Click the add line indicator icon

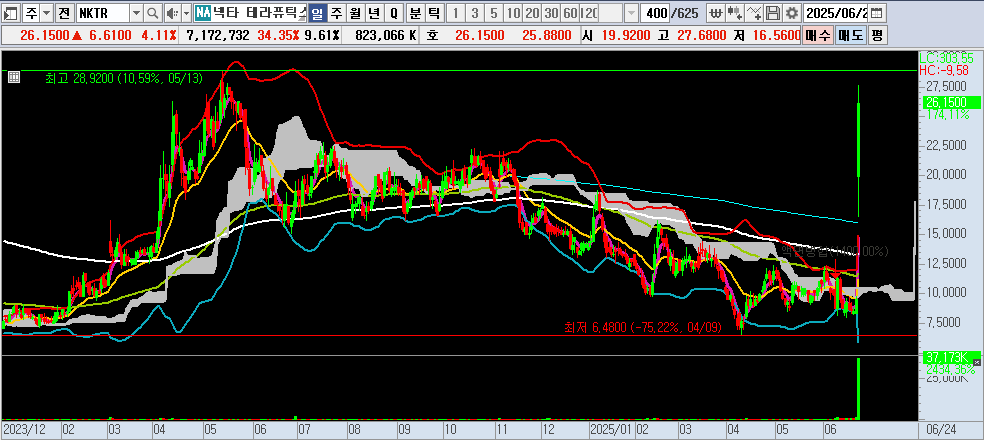(756, 13)
